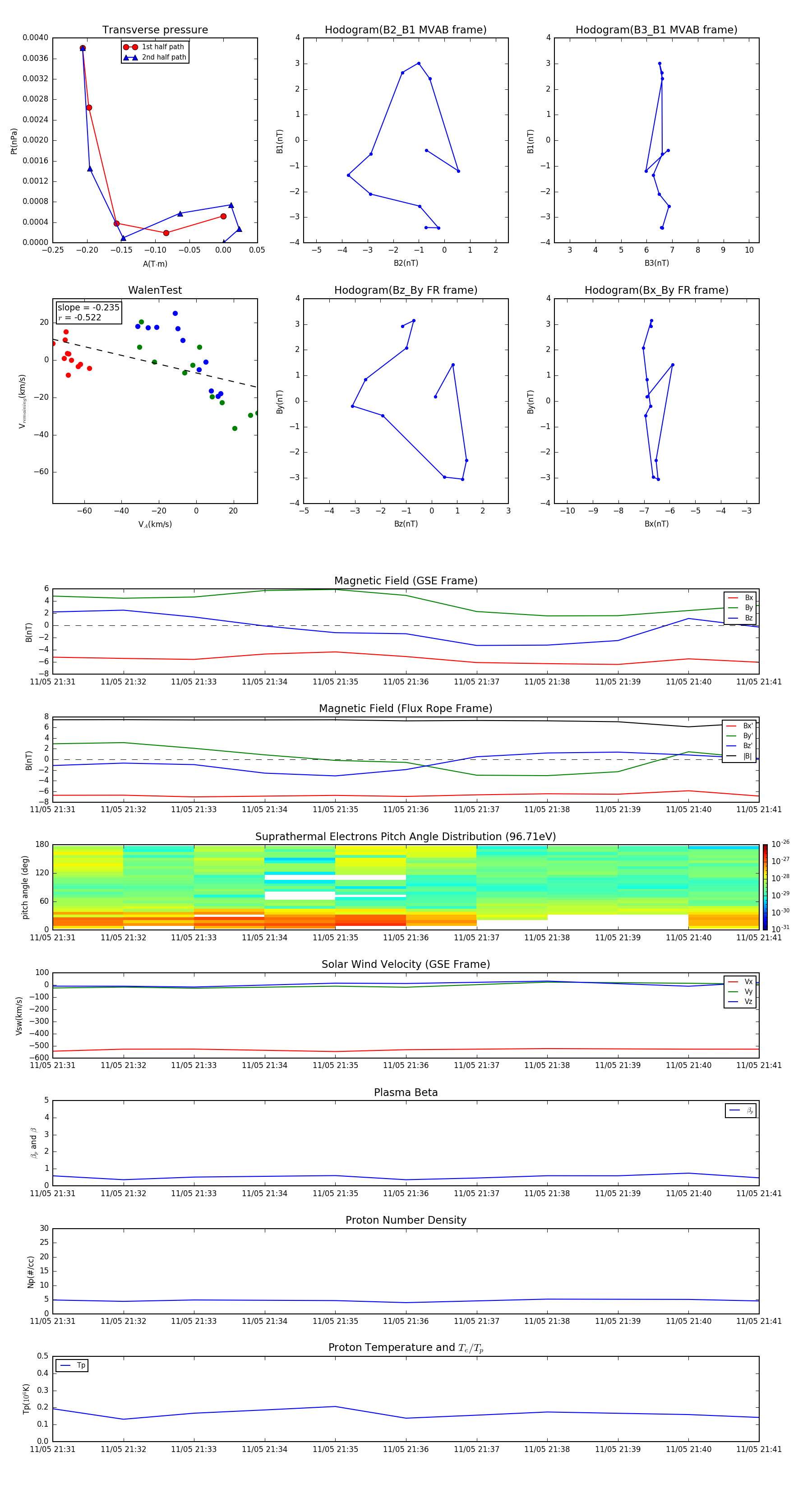Viewport: 812px width, 1489px height.
Task: Select "11/05 21:36" tick under Plasma Beta panel
Action: click(x=406, y=1193)
